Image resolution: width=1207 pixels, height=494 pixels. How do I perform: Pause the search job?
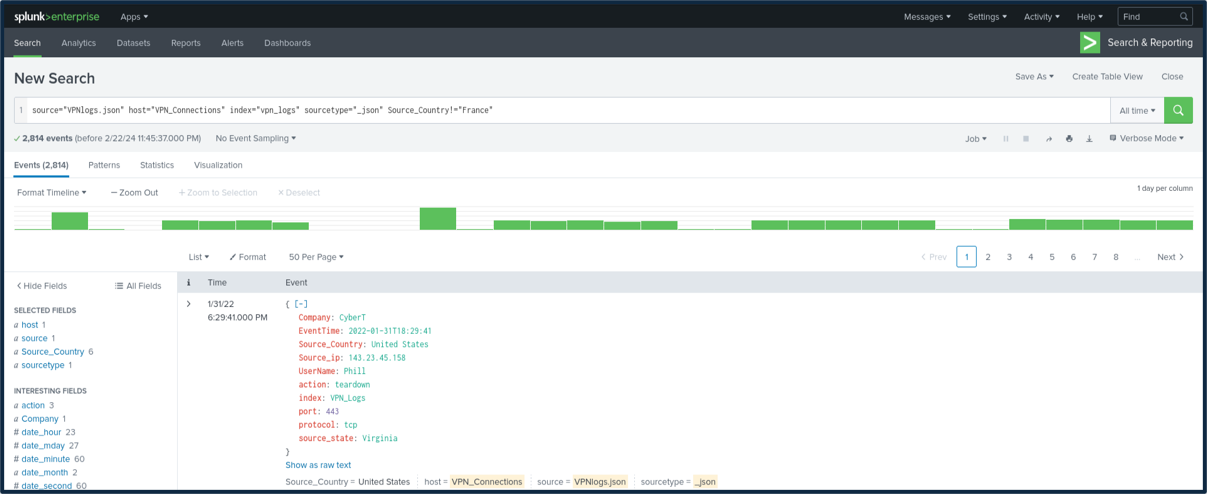tap(1006, 139)
